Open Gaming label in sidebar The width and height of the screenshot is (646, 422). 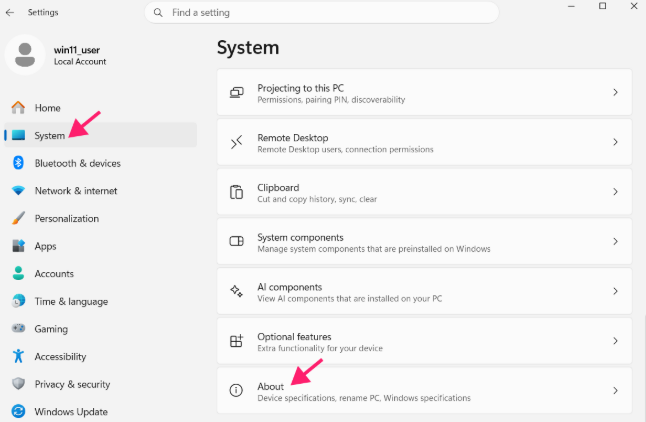pyautogui.click(x=51, y=329)
